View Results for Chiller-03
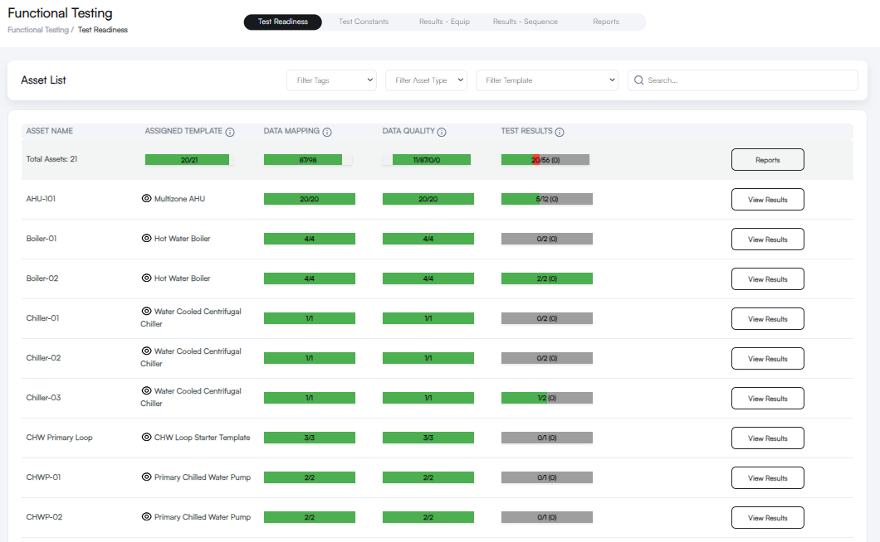The image size is (880, 542). click(x=767, y=398)
